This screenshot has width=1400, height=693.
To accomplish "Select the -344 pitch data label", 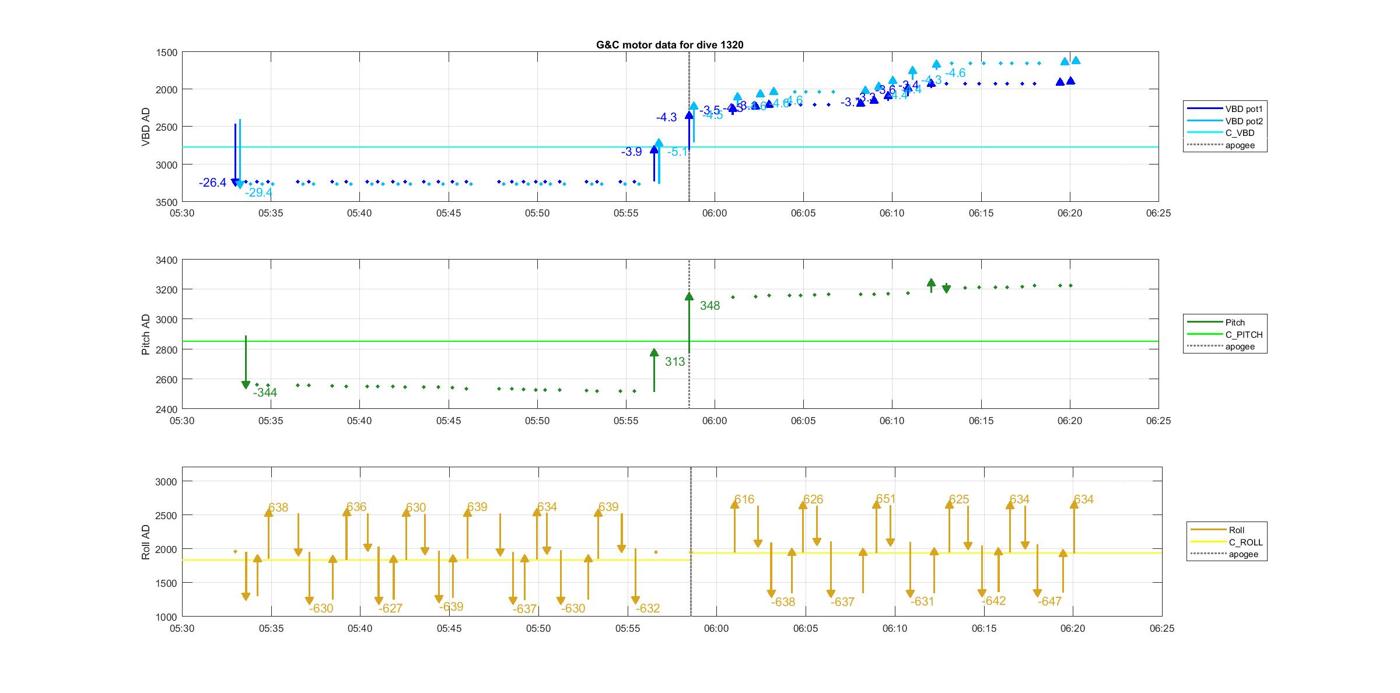I will pyautogui.click(x=265, y=393).
